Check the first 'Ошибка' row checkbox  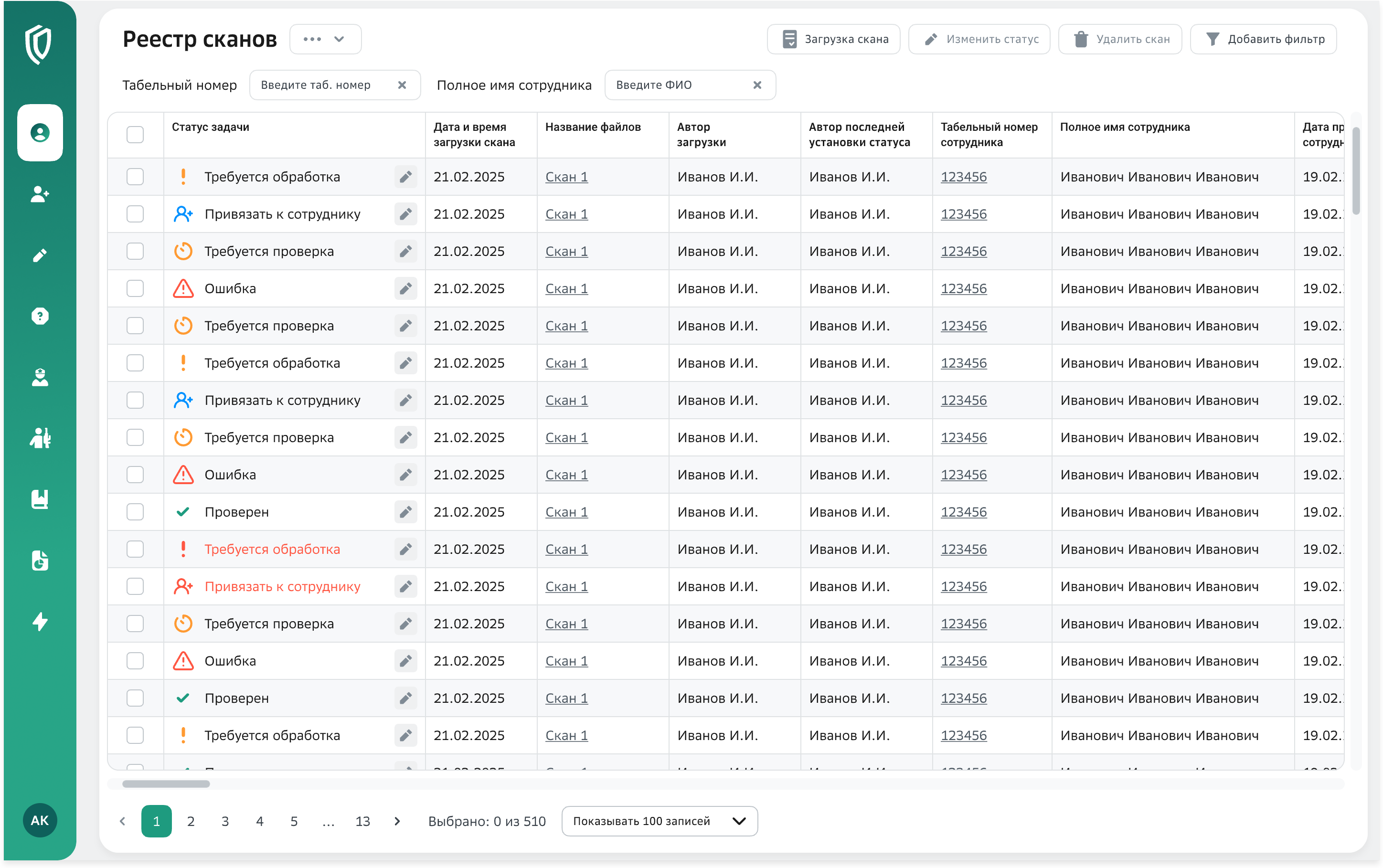[135, 288]
